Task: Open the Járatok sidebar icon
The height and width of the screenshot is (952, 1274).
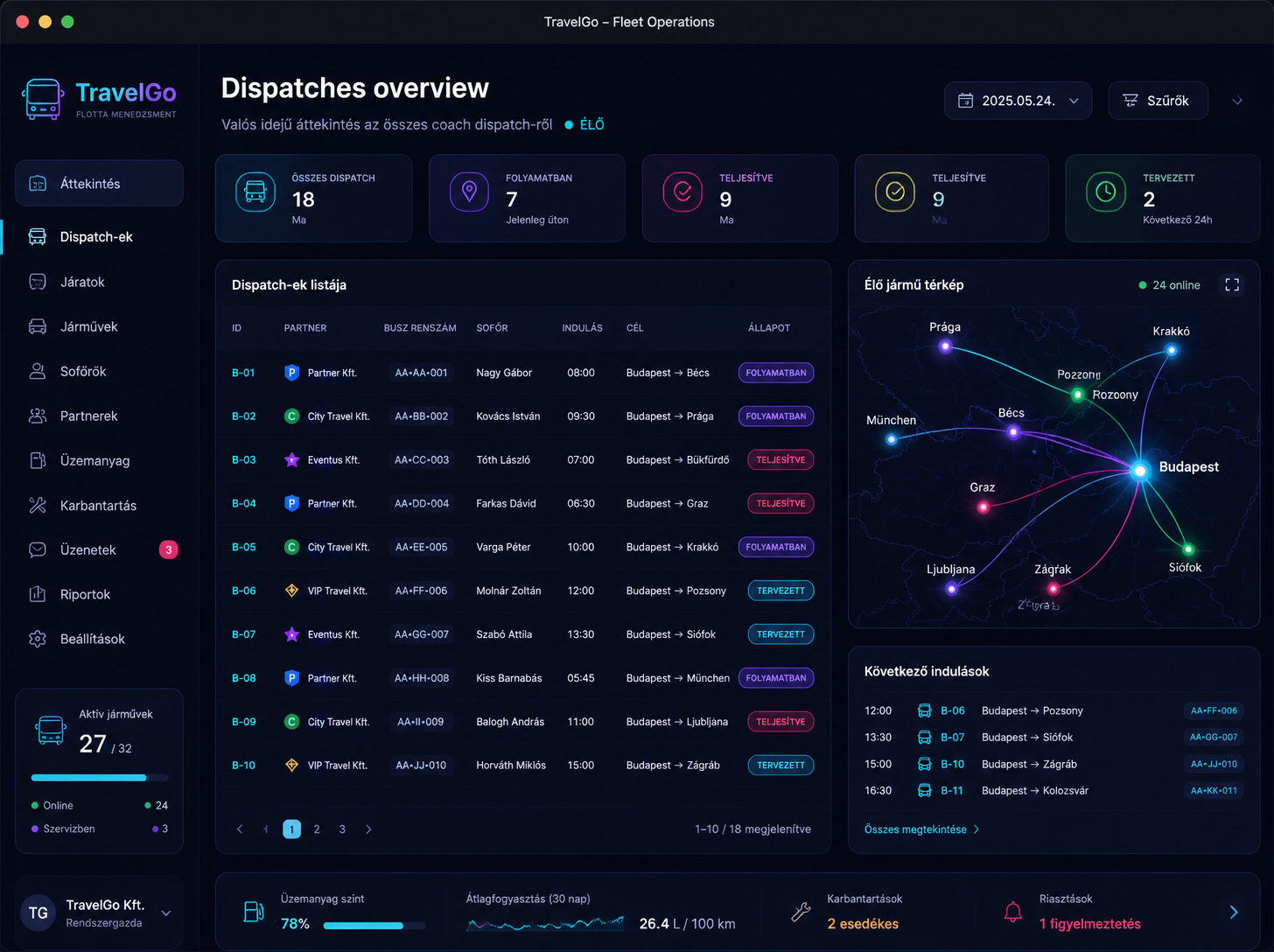Action: coord(38,282)
